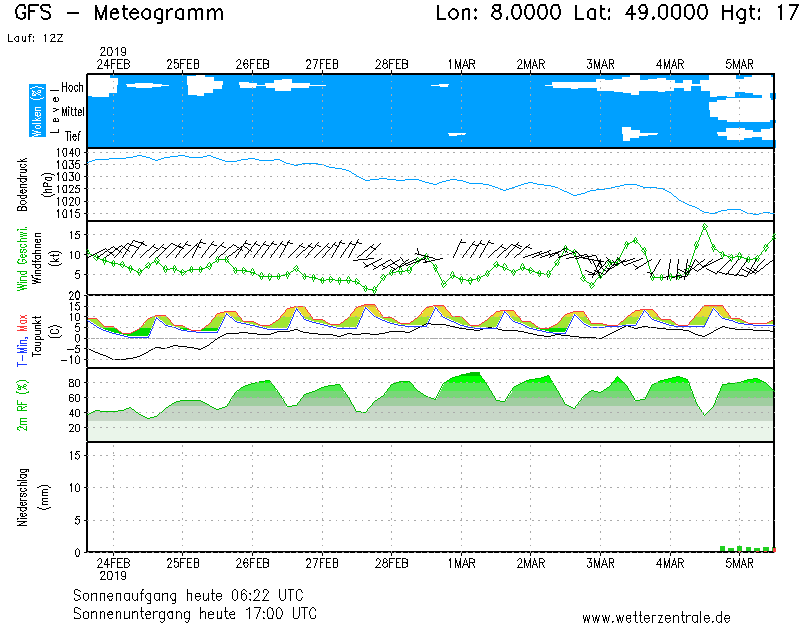The height and width of the screenshot is (625, 800).
Task: Select the Hoch cloud level label
Action: [x=72, y=88]
